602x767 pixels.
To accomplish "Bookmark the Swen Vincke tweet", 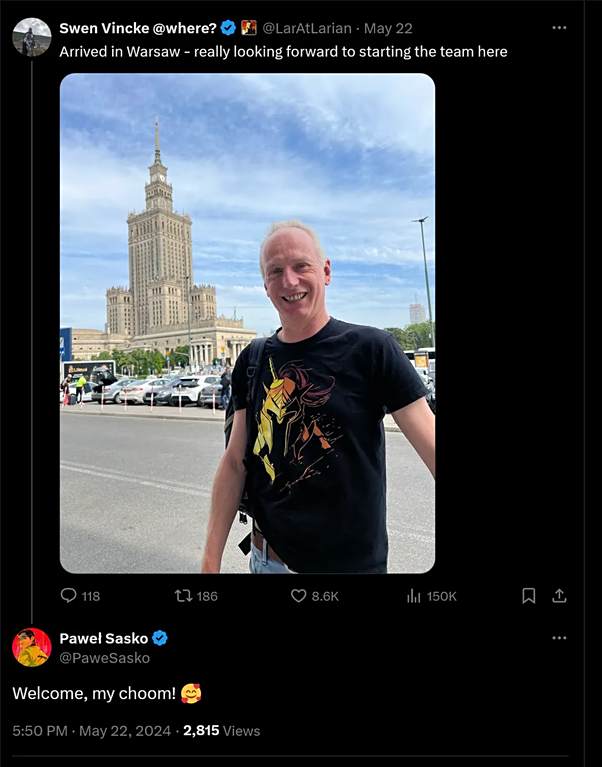I will pyautogui.click(x=529, y=595).
